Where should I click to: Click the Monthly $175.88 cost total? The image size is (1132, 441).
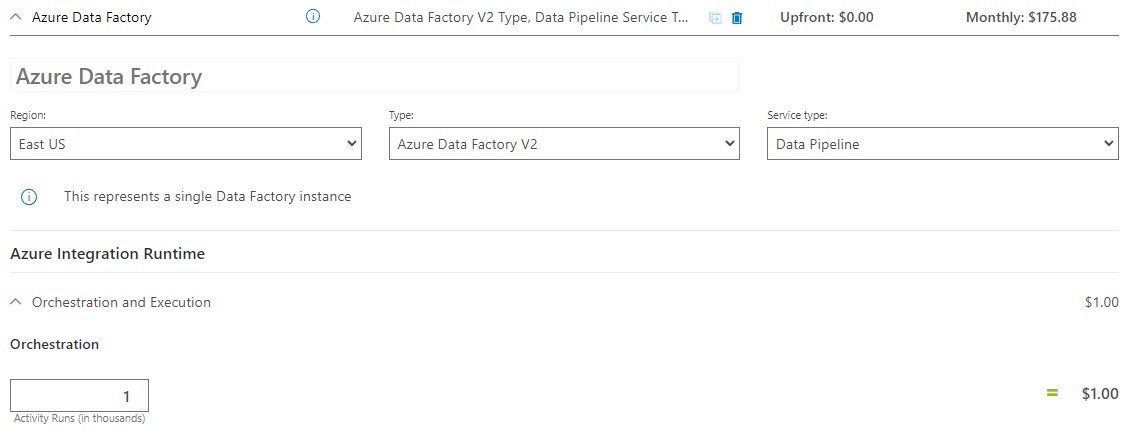tap(1021, 17)
